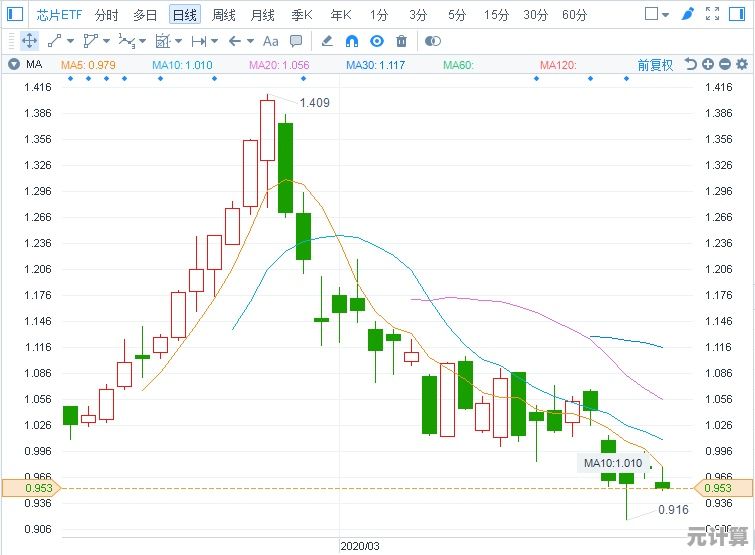The width and height of the screenshot is (755, 555).
Task: Click the eraser tool icon
Action: (327, 41)
